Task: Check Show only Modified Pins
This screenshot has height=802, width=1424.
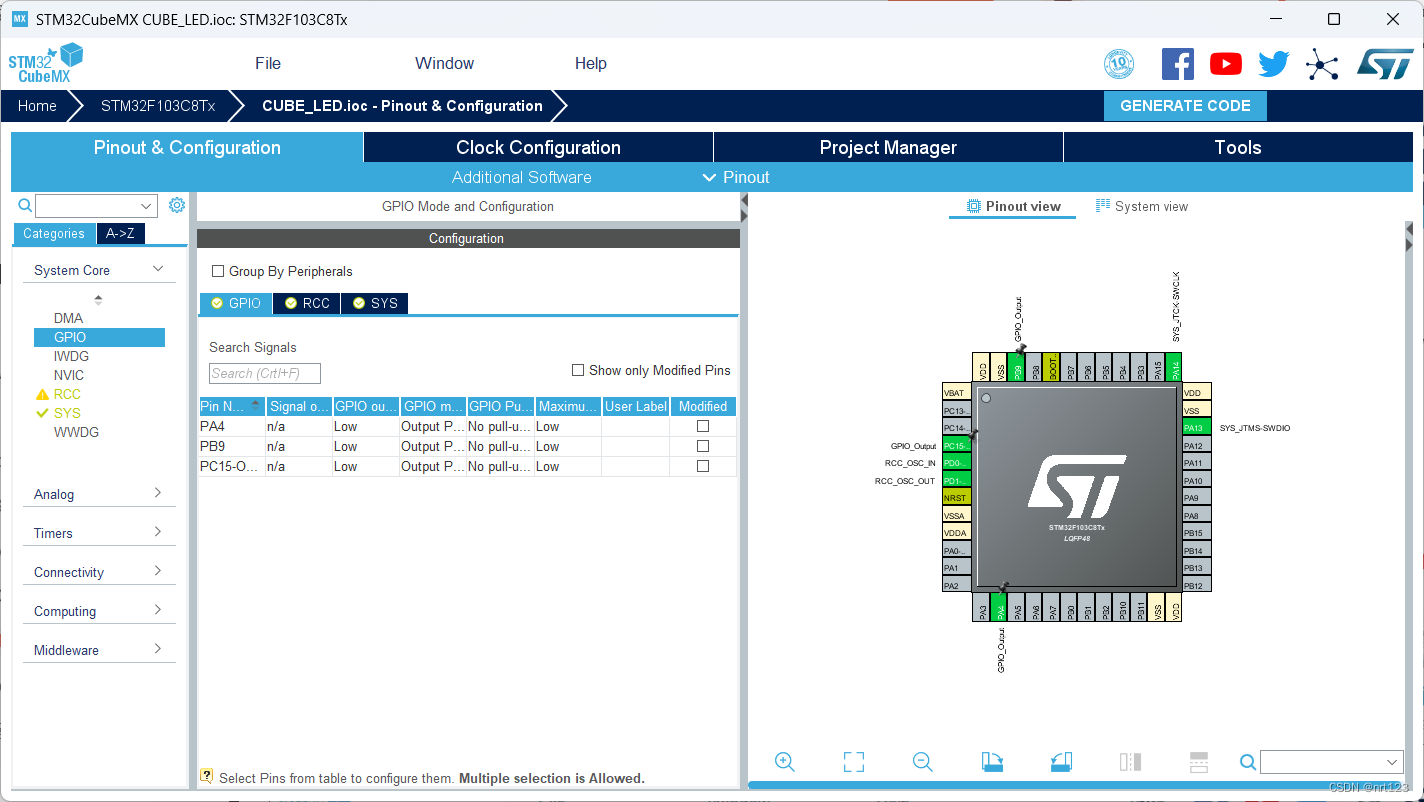Action: pos(578,369)
